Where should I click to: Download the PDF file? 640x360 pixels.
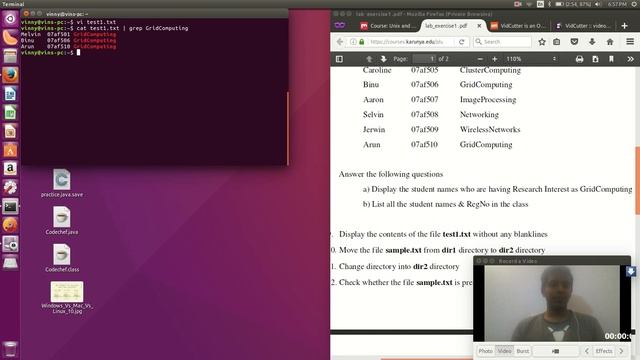tap(595, 59)
